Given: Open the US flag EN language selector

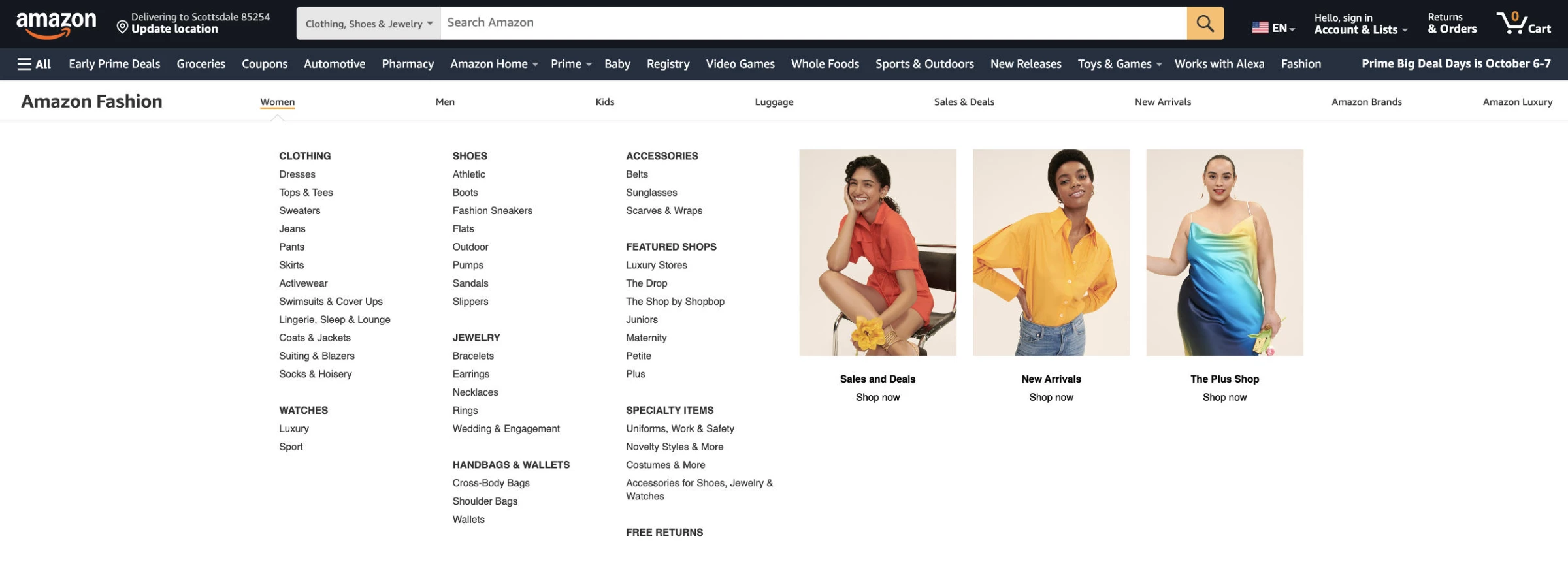Looking at the screenshot, I should click(x=1273, y=28).
